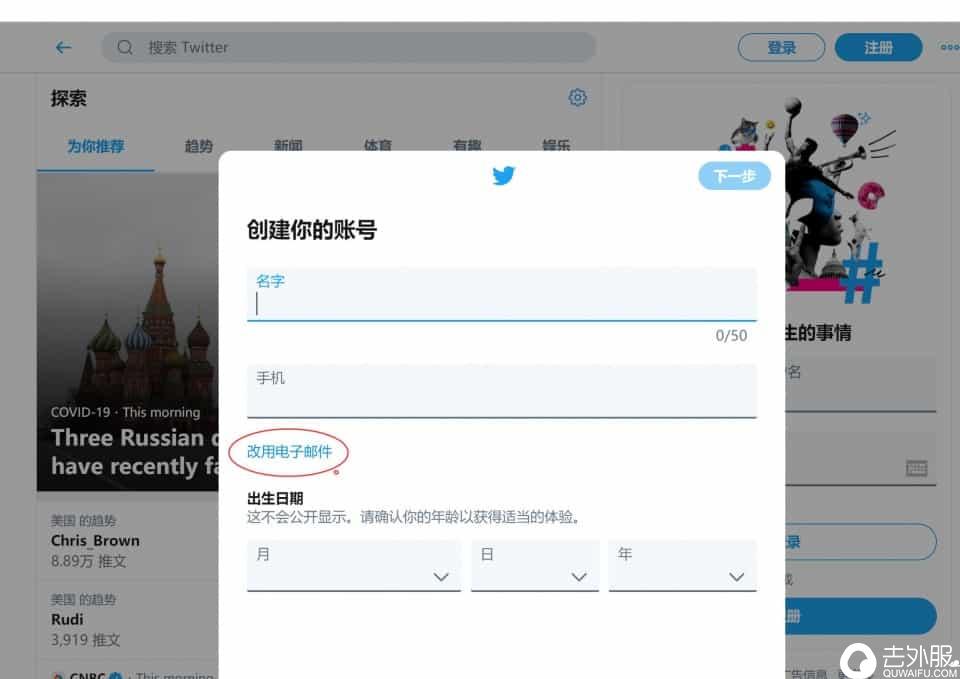Click inside the 名字 name input field
This screenshot has height=679, width=960.
click(500, 302)
